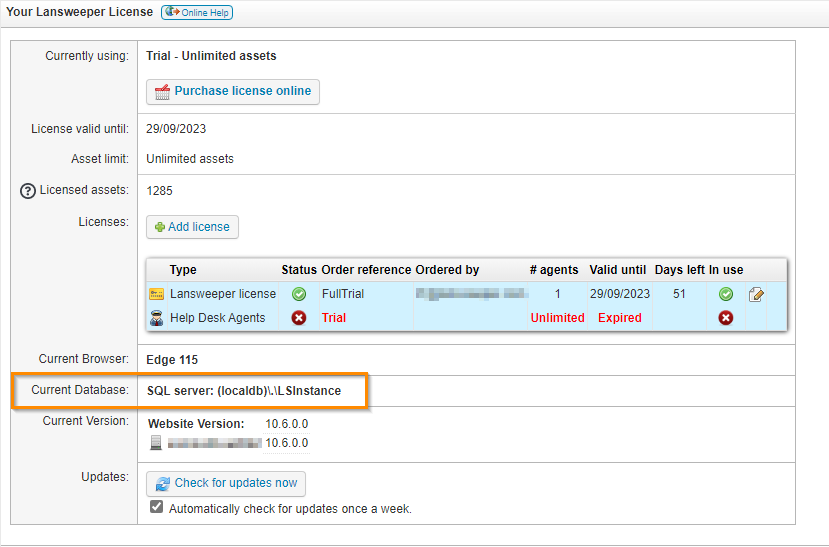Toggle automatic weekly update check checkbox
Screen dimensions: 829x547
156,508
